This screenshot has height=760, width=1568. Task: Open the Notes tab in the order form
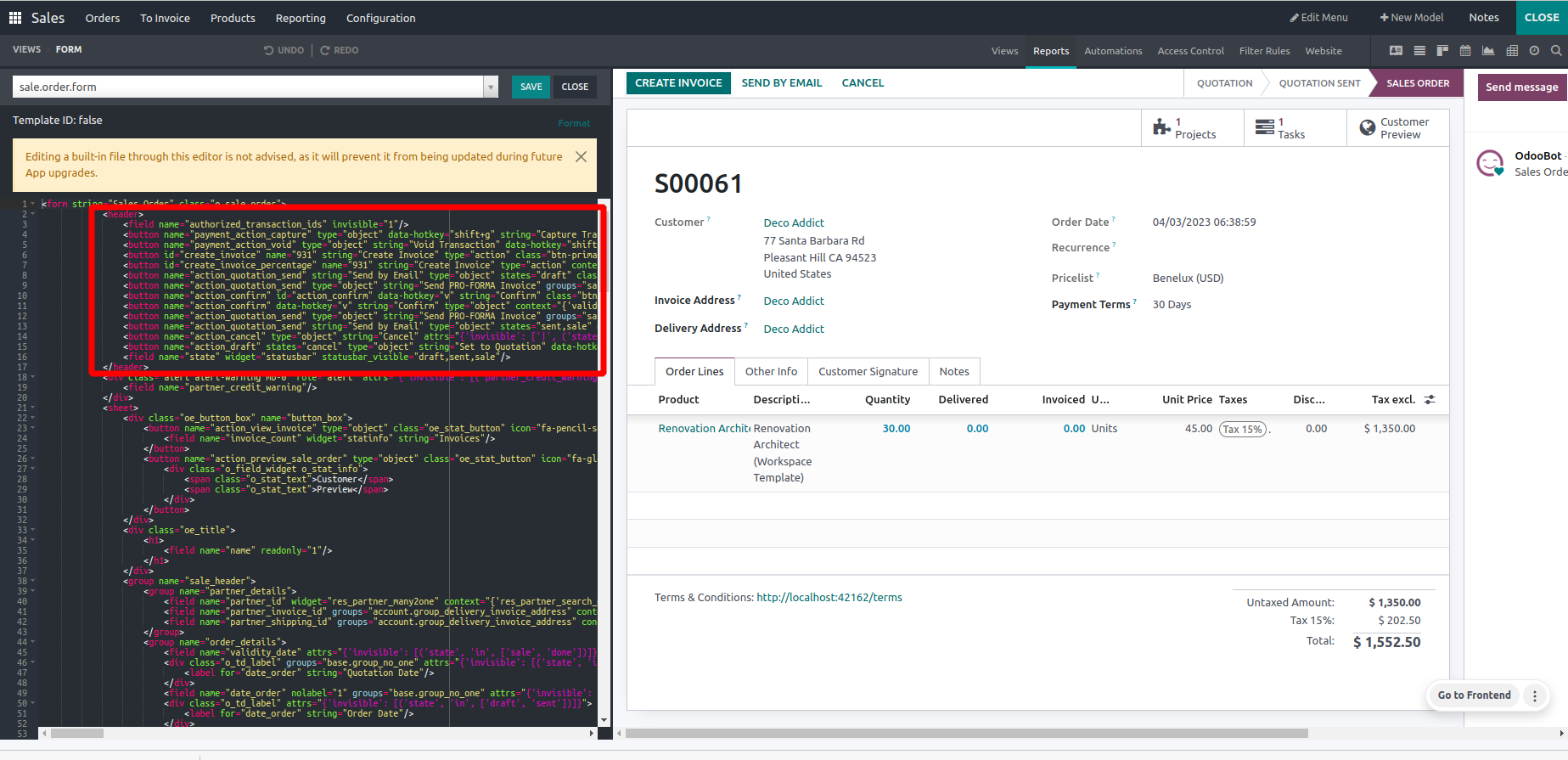954,372
